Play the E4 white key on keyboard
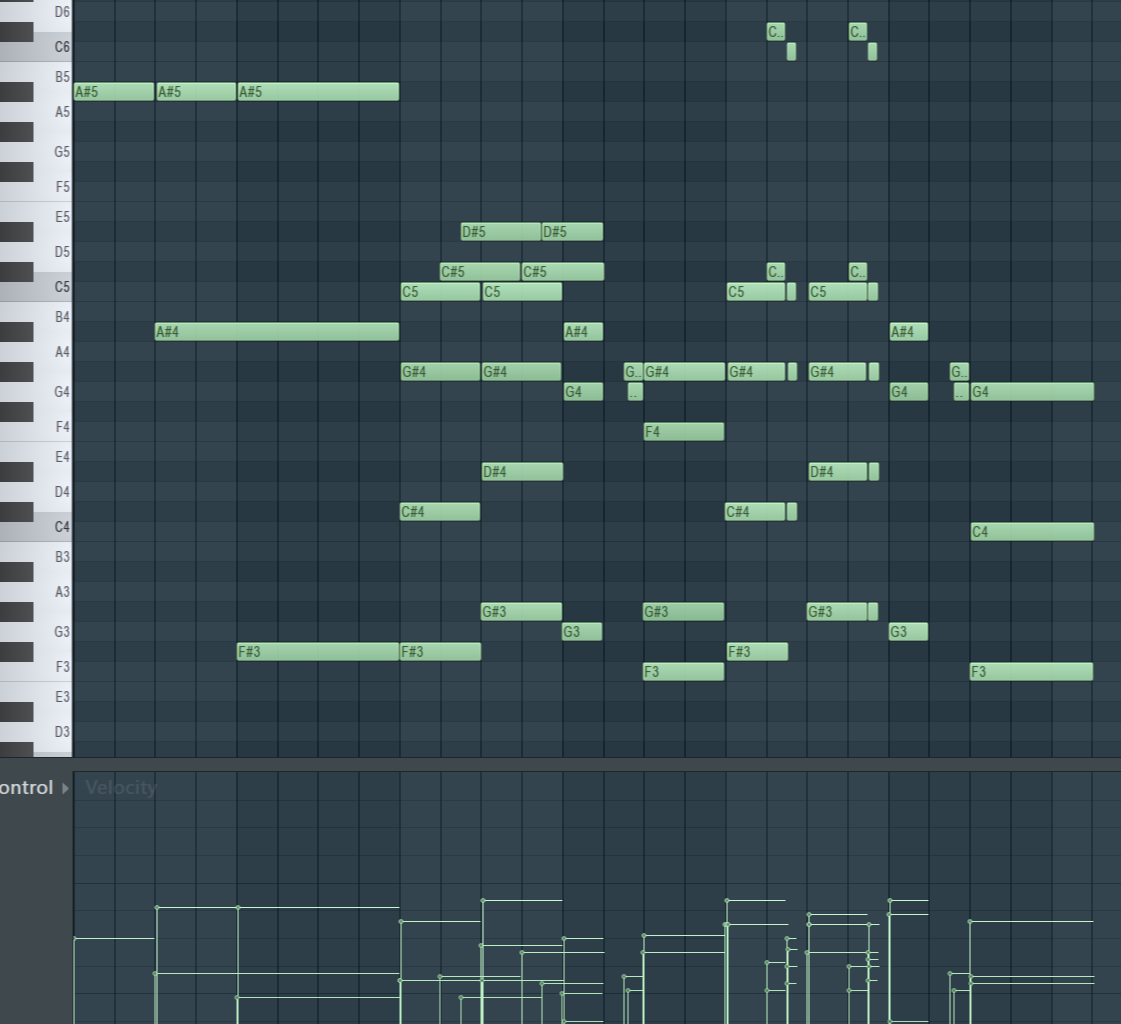 click(53, 457)
